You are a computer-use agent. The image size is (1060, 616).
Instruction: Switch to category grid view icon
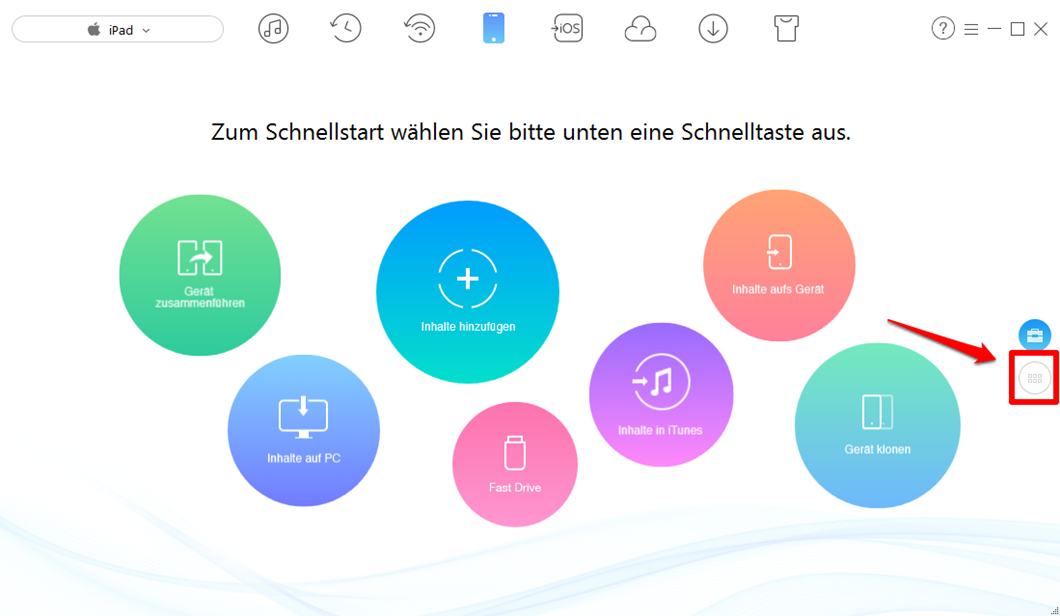(1034, 379)
